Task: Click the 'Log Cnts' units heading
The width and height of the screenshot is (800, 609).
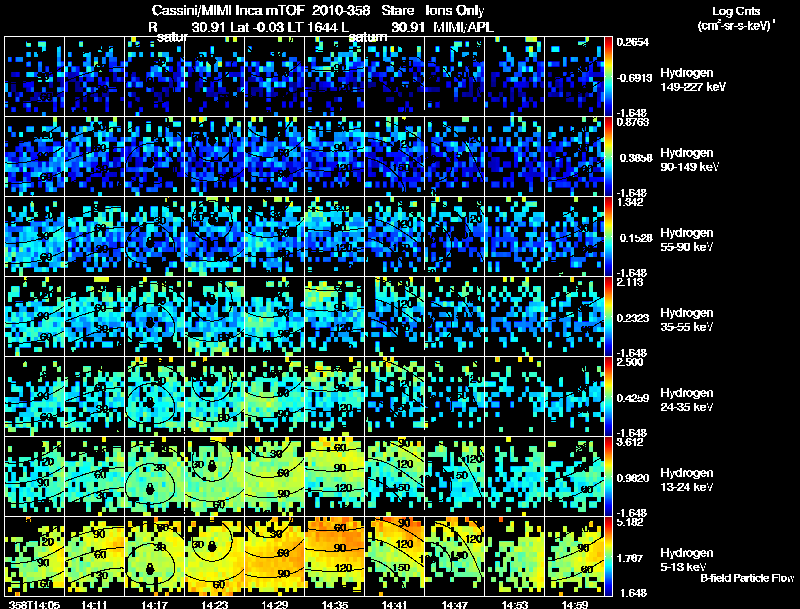Action: (736, 11)
